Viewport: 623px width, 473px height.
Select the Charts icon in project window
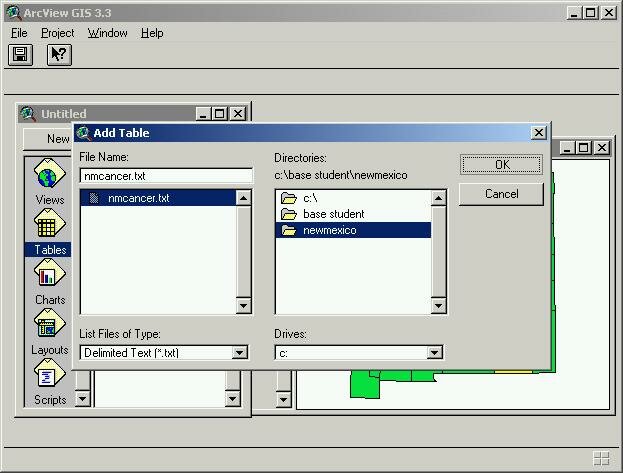click(x=50, y=273)
